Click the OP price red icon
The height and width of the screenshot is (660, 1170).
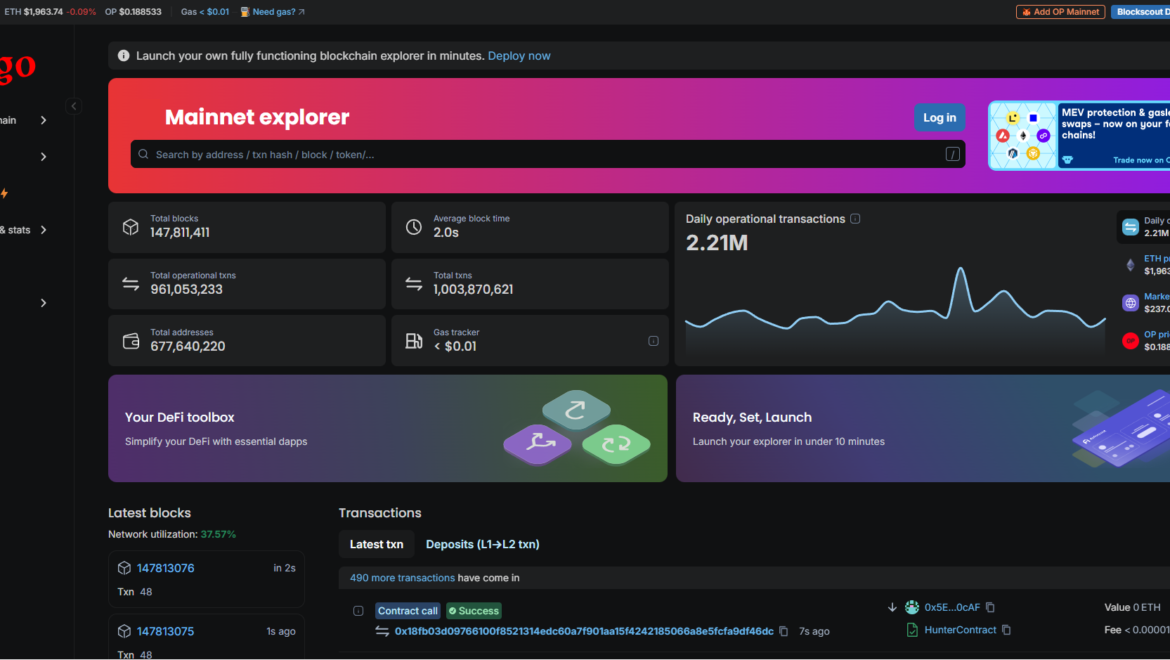click(1130, 341)
